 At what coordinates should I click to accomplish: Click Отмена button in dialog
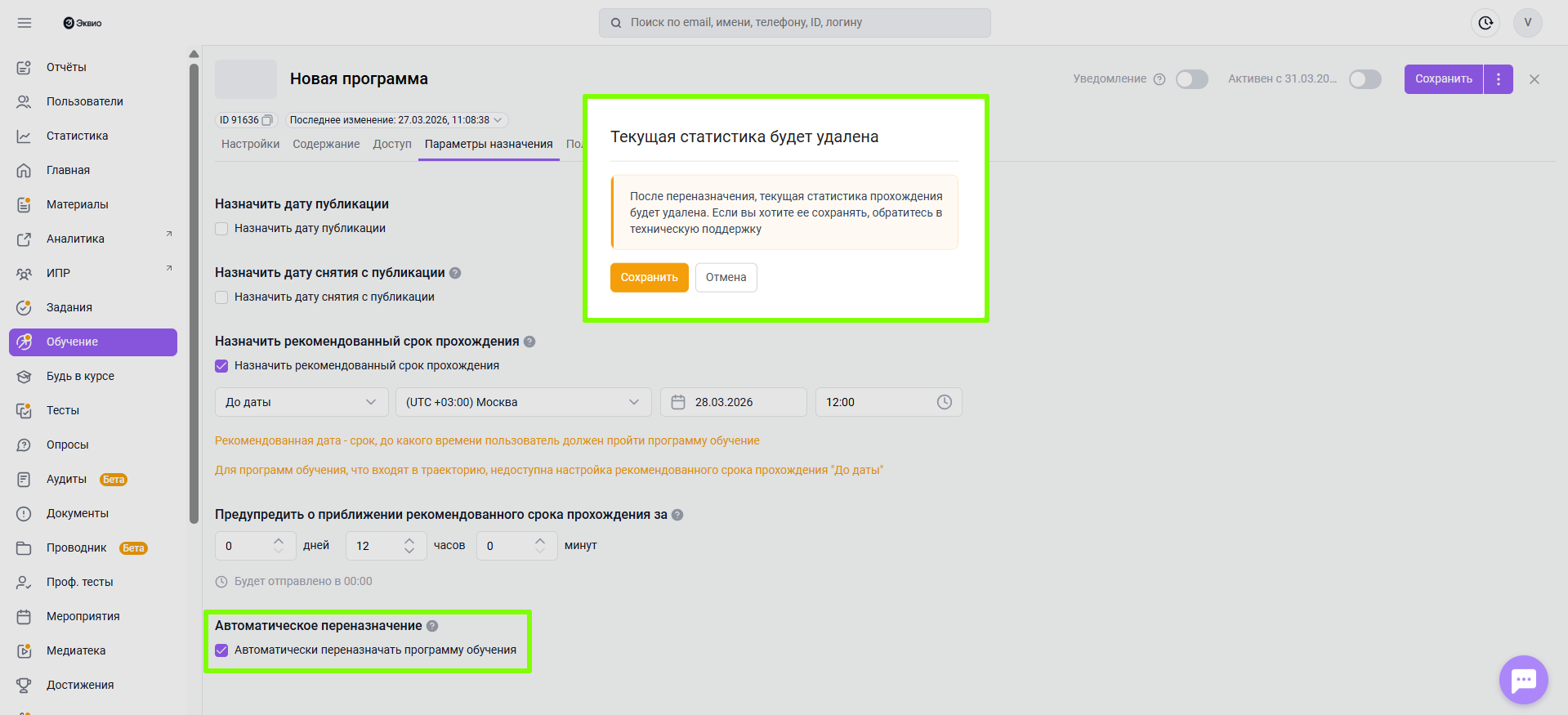(x=726, y=277)
